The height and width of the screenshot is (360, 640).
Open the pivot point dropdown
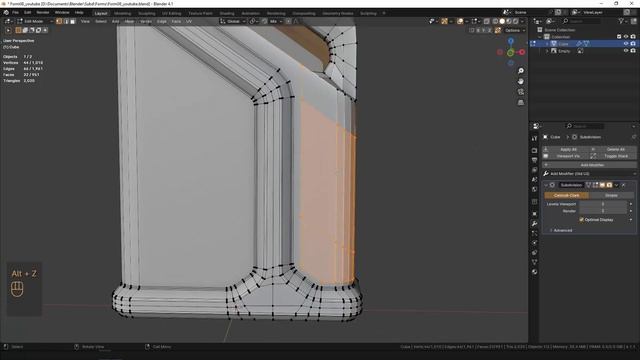point(254,21)
